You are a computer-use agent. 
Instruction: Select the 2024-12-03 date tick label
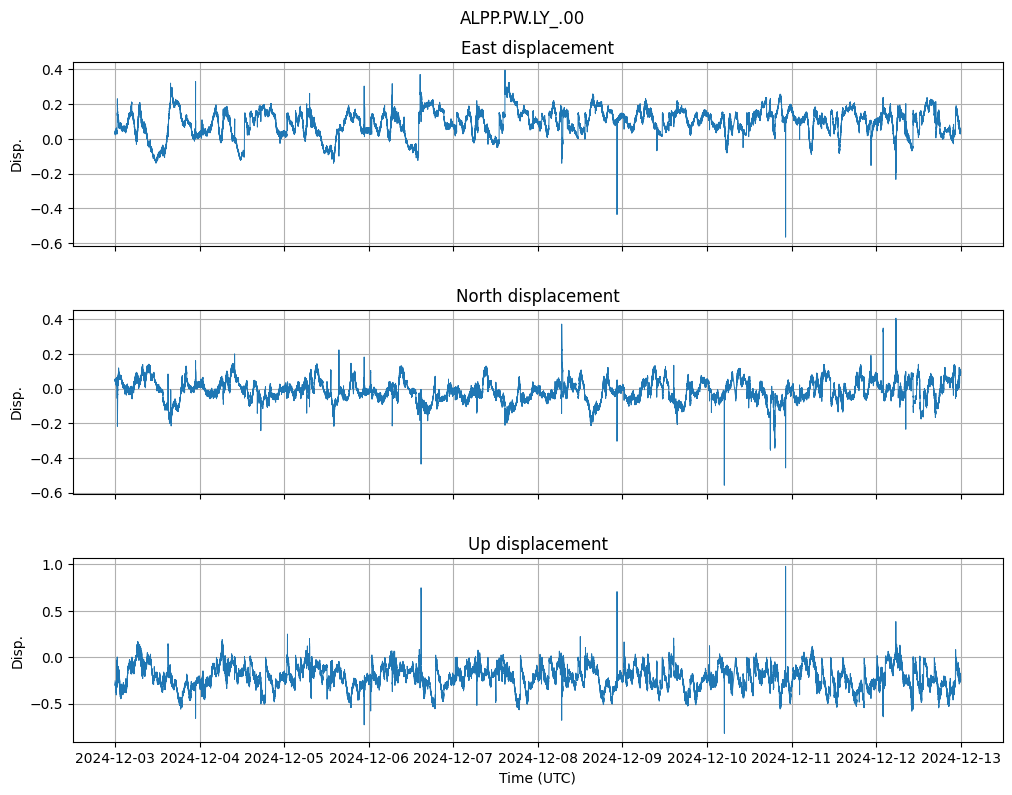click(115, 759)
